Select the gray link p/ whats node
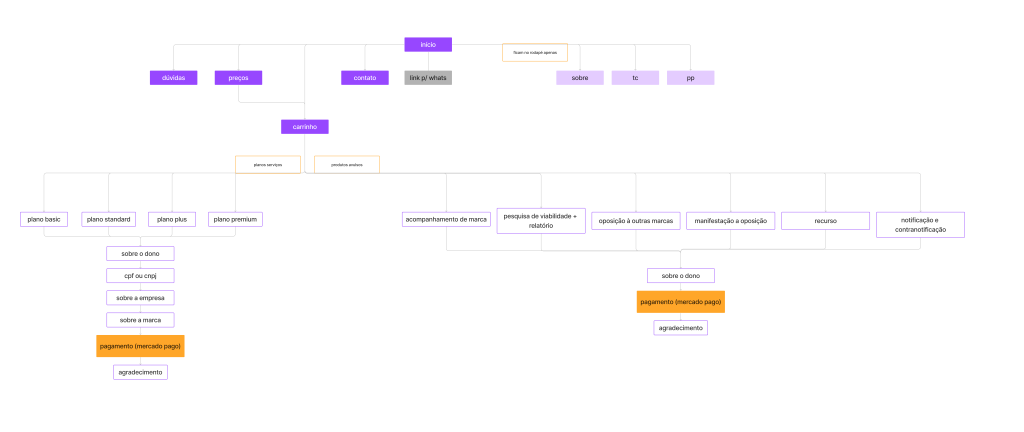 (x=428, y=78)
